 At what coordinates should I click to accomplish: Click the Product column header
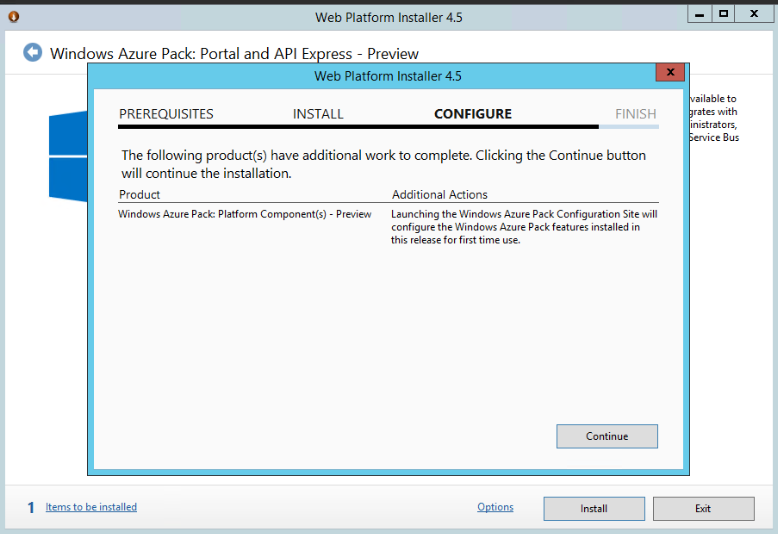pyautogui.click(x=140, y=195)
